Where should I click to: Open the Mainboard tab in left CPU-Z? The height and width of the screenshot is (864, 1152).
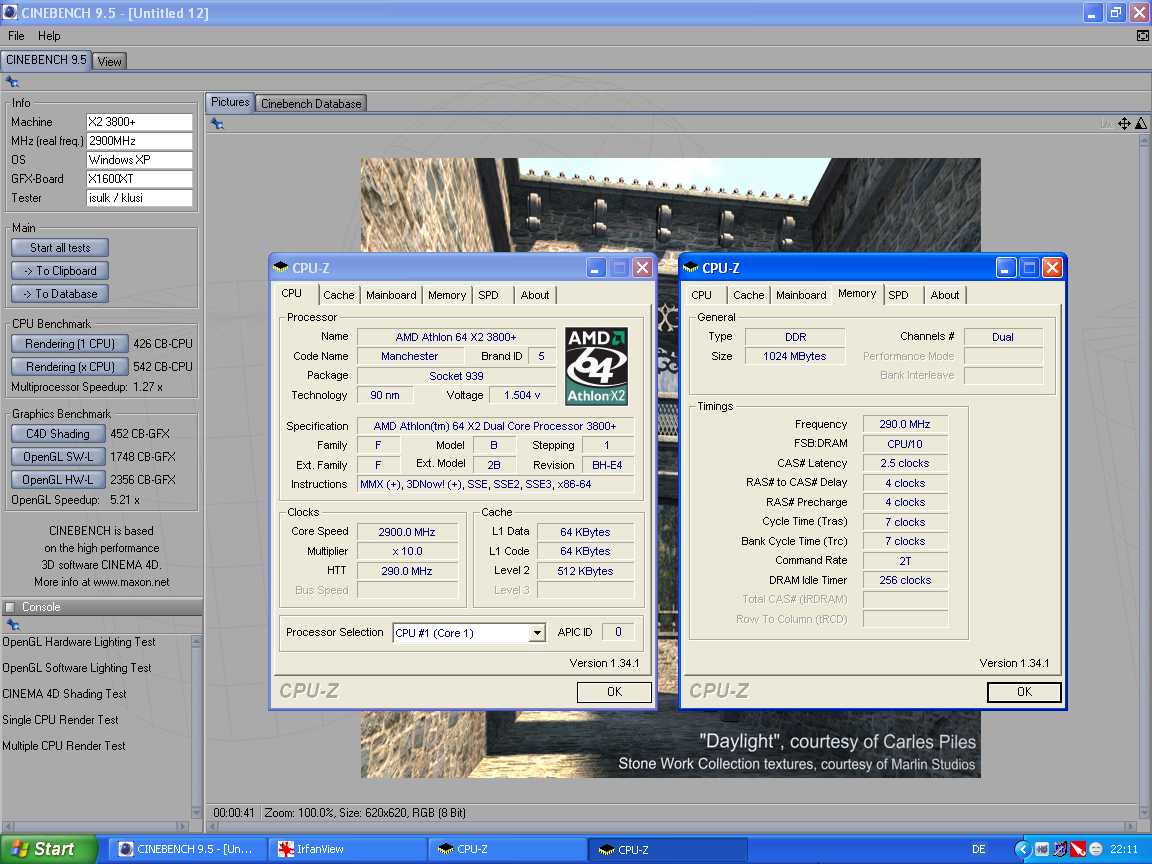coord(391,295)
